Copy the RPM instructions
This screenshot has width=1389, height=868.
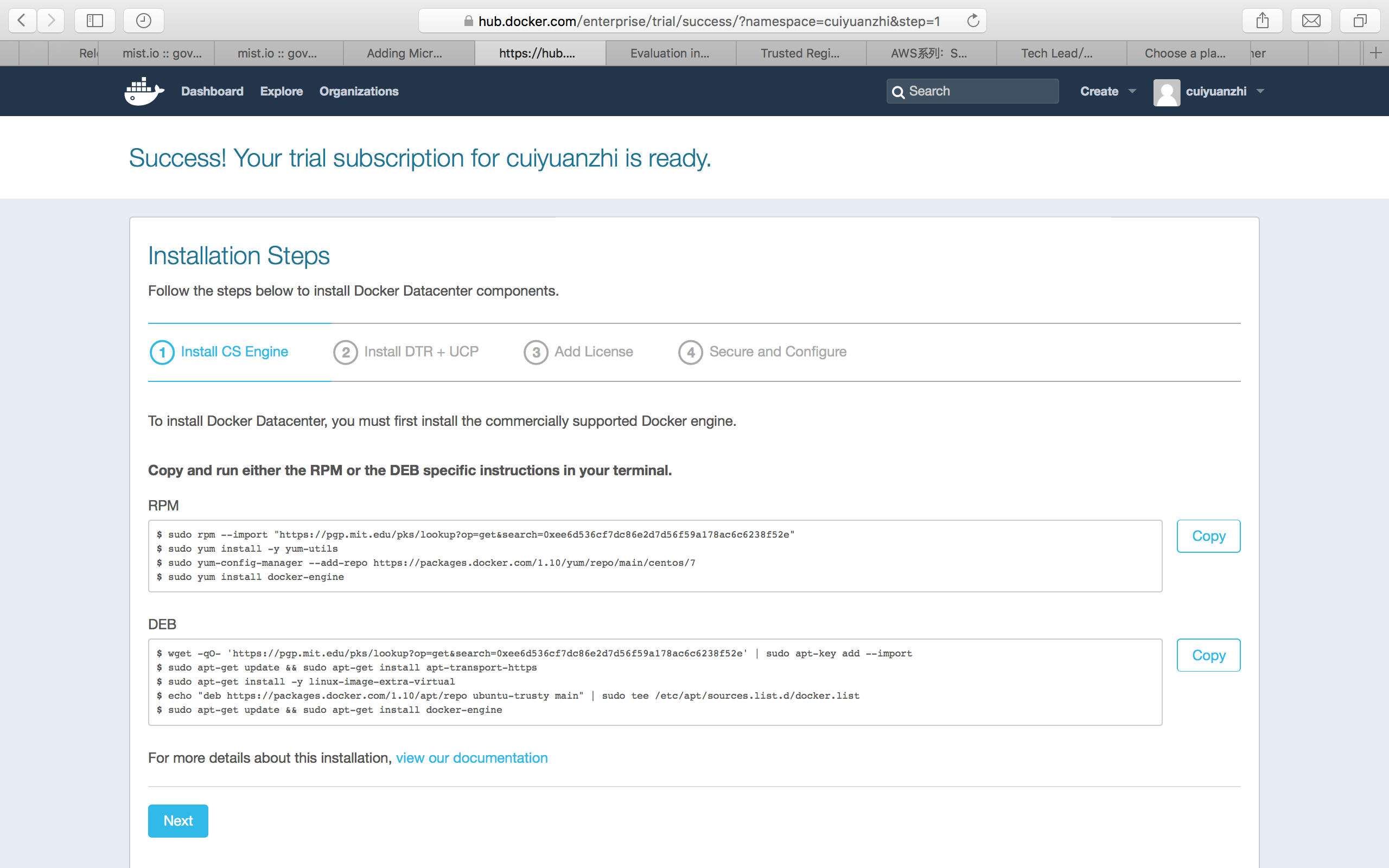point(1208,536)
